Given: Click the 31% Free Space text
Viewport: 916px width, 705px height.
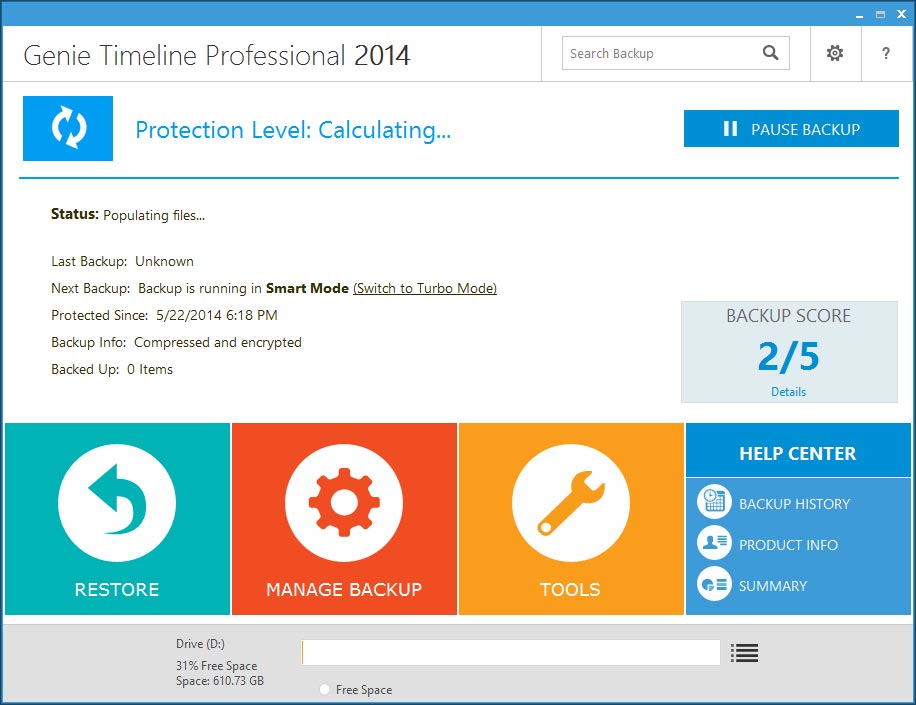Looking at the screenshot, I should click(x=217, y=666).
